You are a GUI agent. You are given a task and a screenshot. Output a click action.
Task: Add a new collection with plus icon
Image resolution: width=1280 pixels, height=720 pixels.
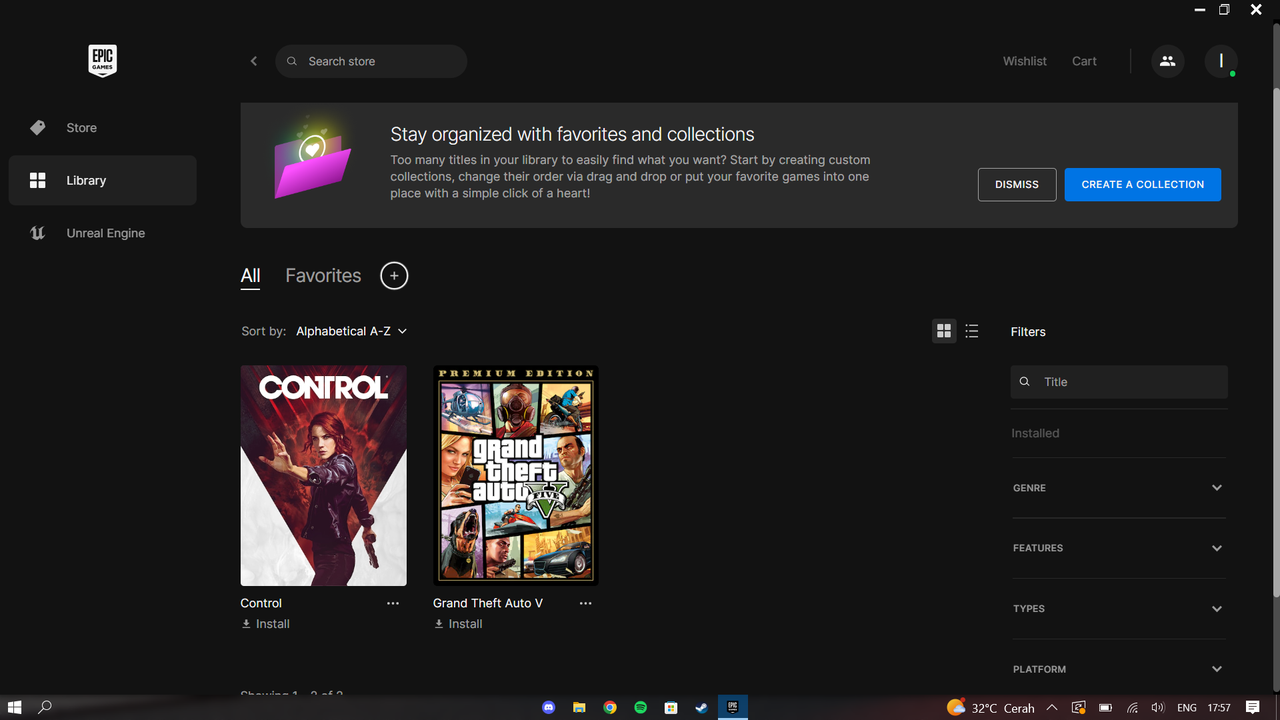click(x=394, y=276)
